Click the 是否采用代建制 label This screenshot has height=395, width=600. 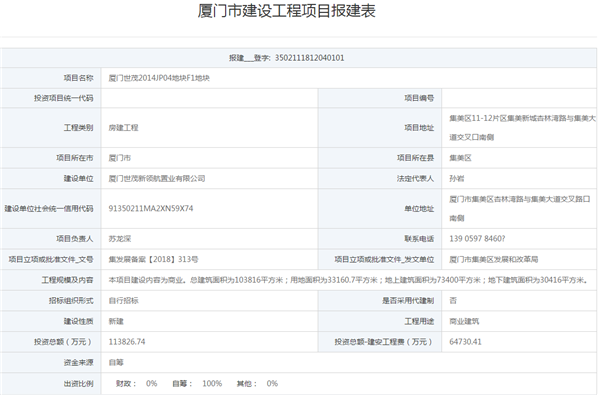click(408, 300)
